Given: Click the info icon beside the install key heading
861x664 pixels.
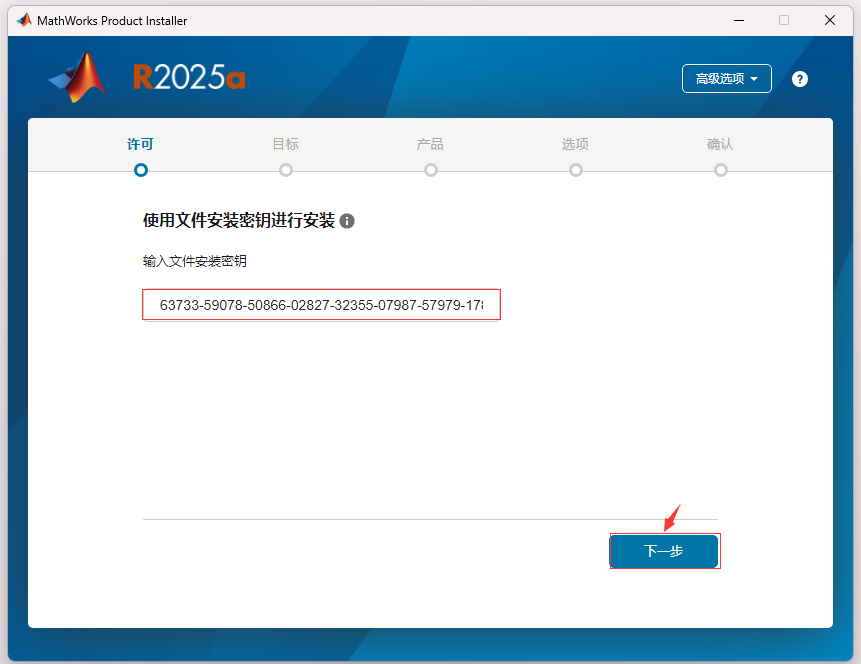Looking at the screenshot, I should click(346, 223).
